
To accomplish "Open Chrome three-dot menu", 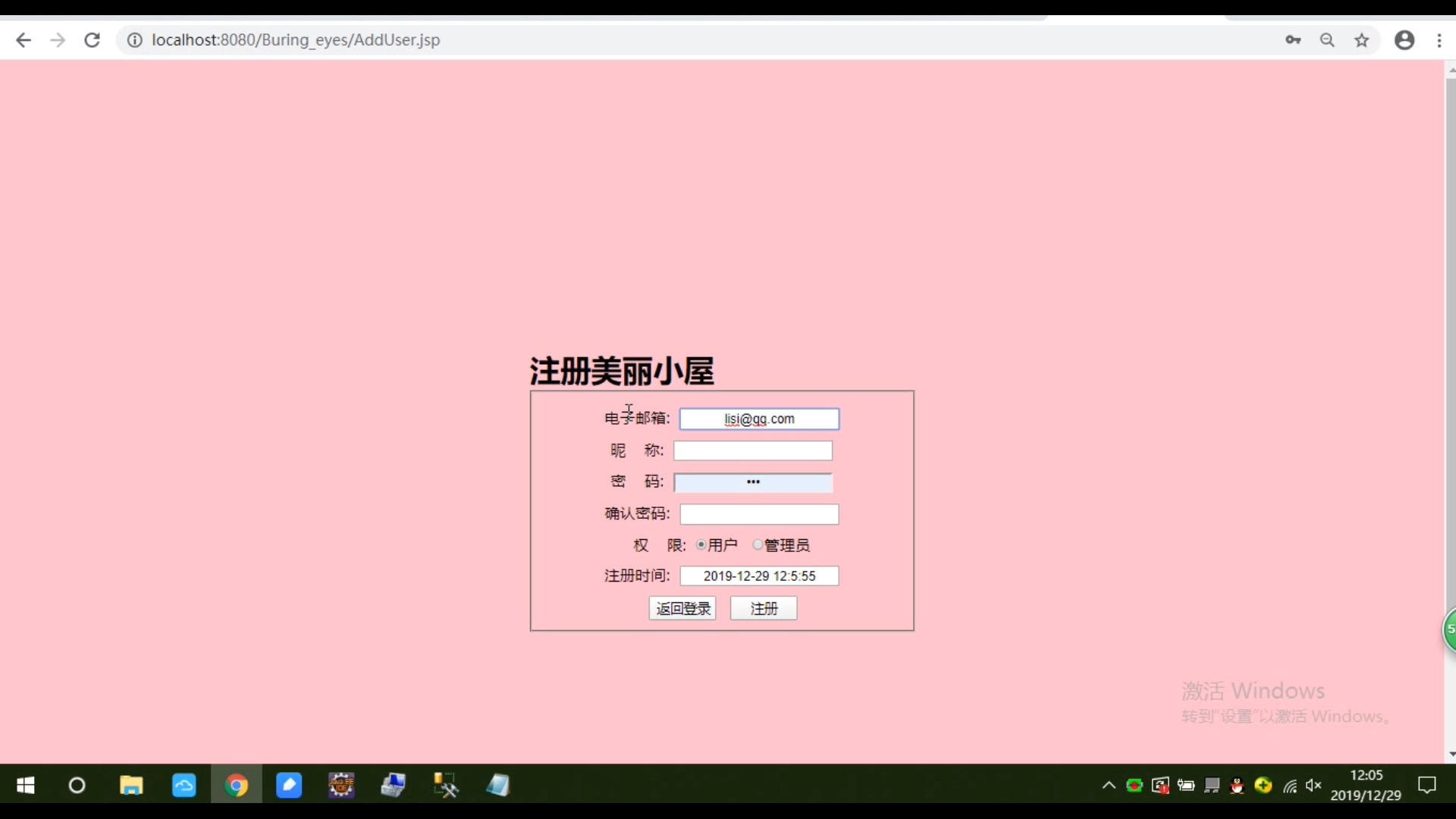I will coord(1439,40).
